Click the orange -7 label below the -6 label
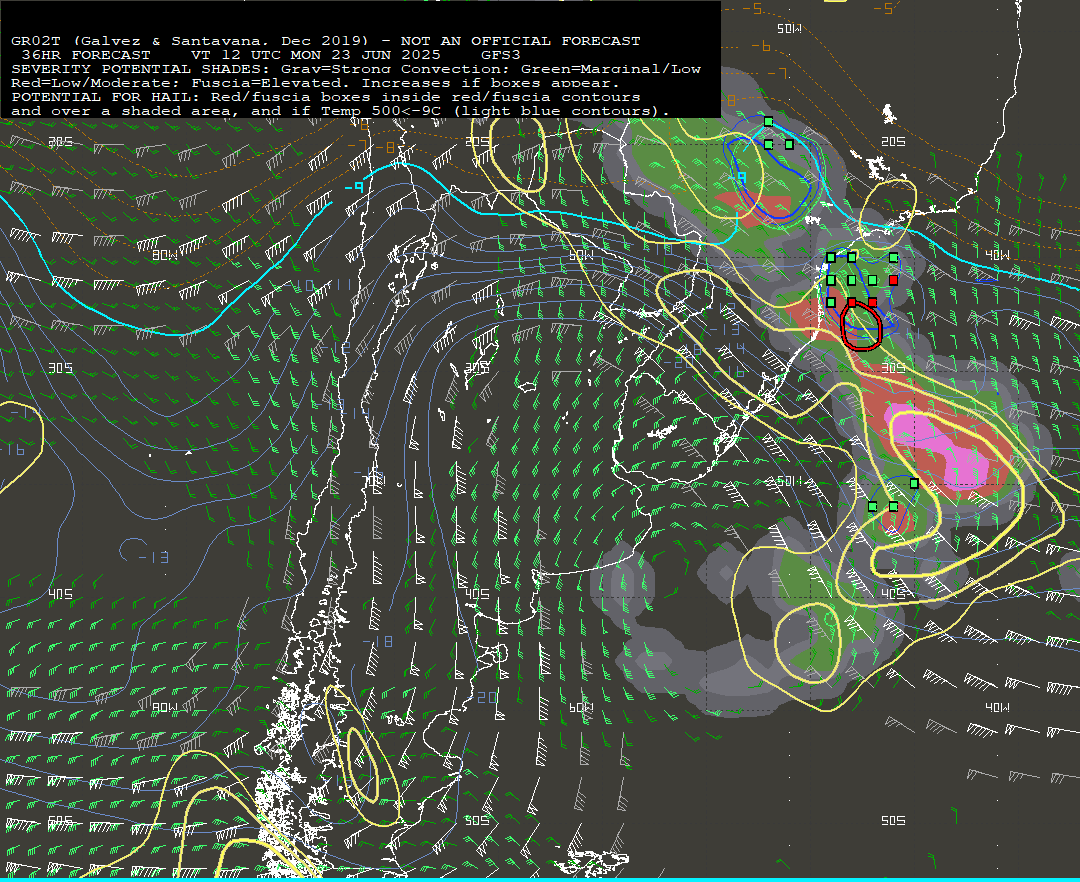1080x882 pixels. click(x=776, y=72)
